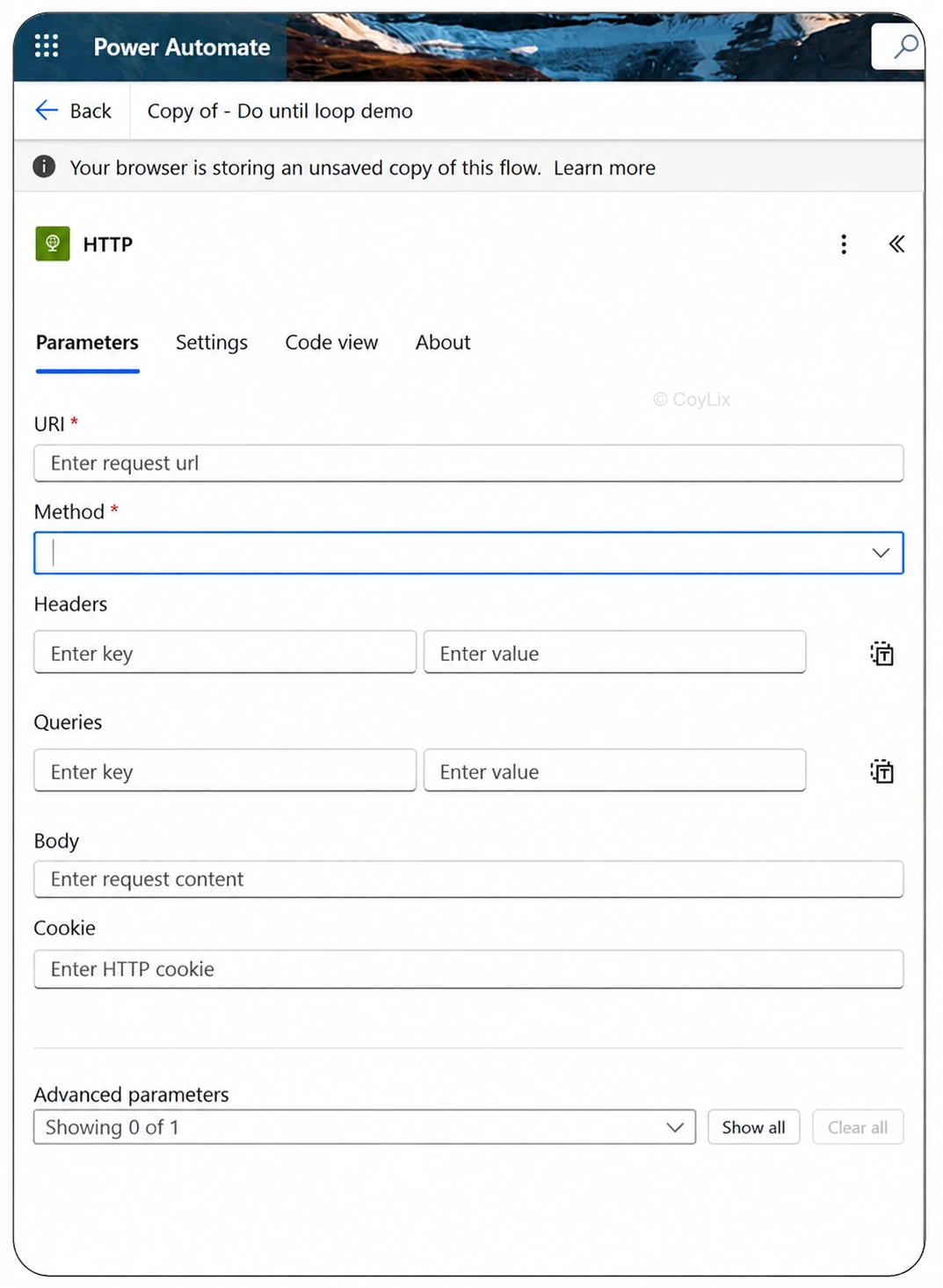Viewport: 943px width, 1288px height.
Task: Switch Queries to text mode icon
Action: point(881,771)
